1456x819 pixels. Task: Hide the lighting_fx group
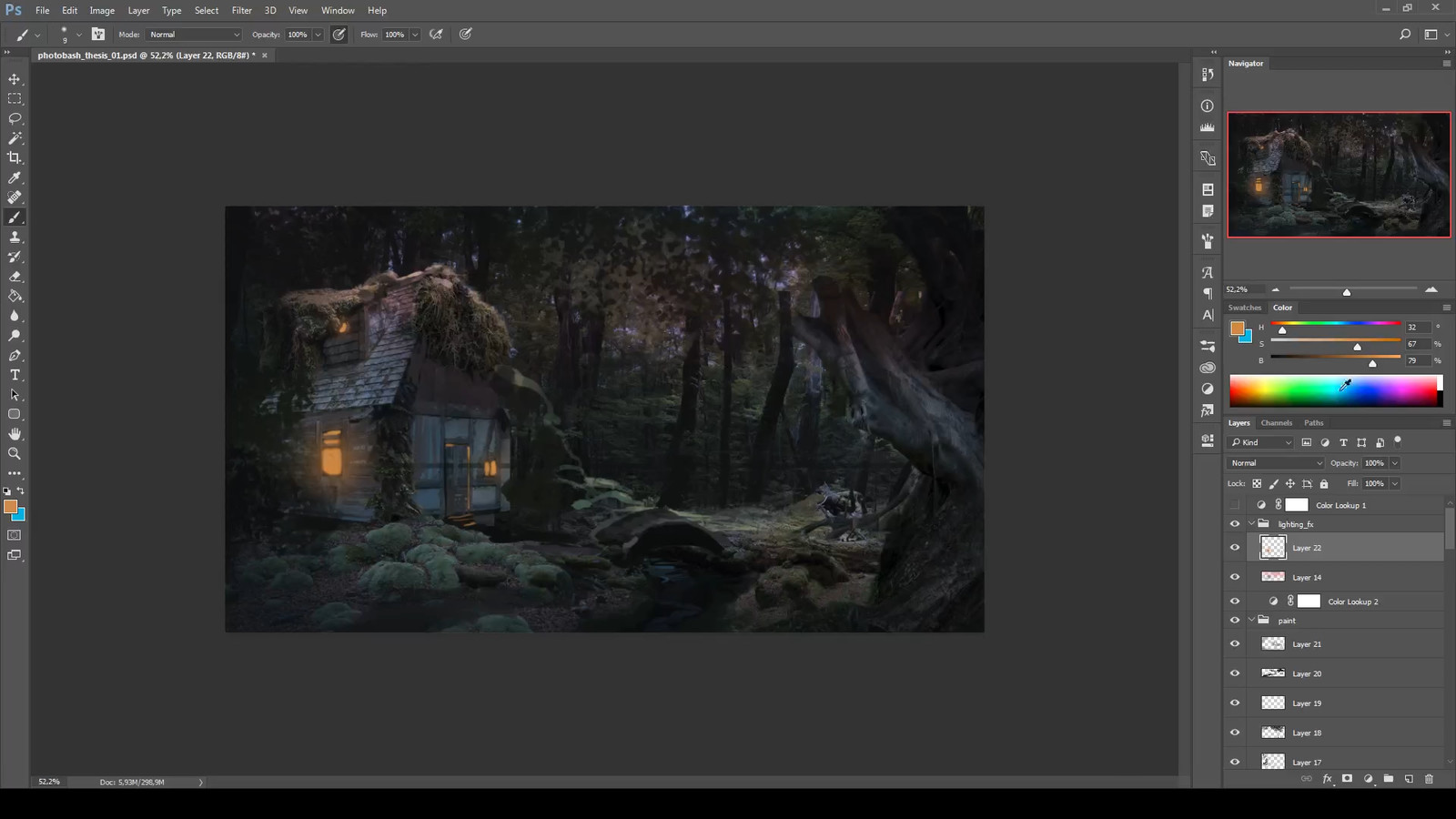click(1235, 524)
